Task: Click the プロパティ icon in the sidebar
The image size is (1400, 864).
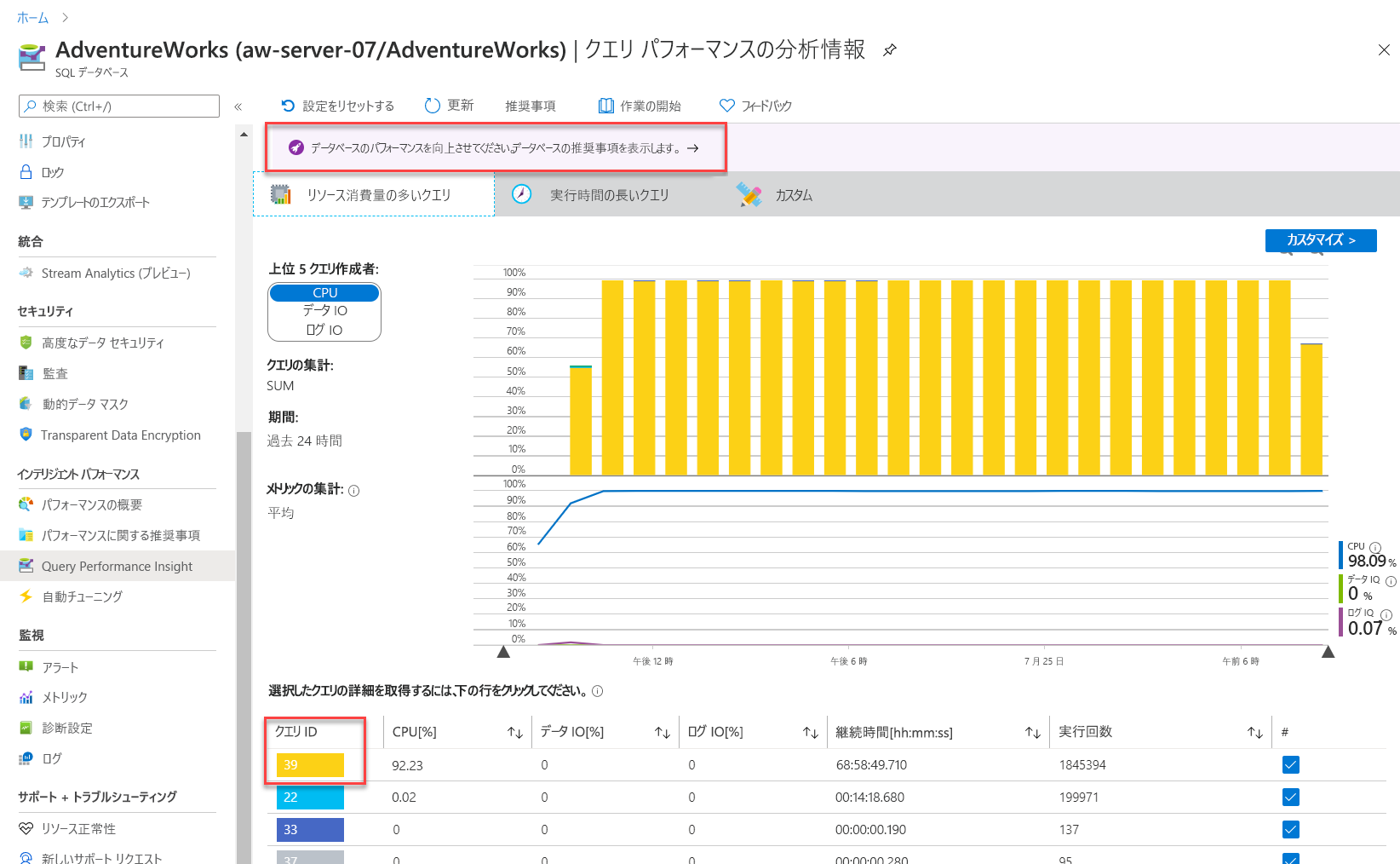Action: (26, 141)
